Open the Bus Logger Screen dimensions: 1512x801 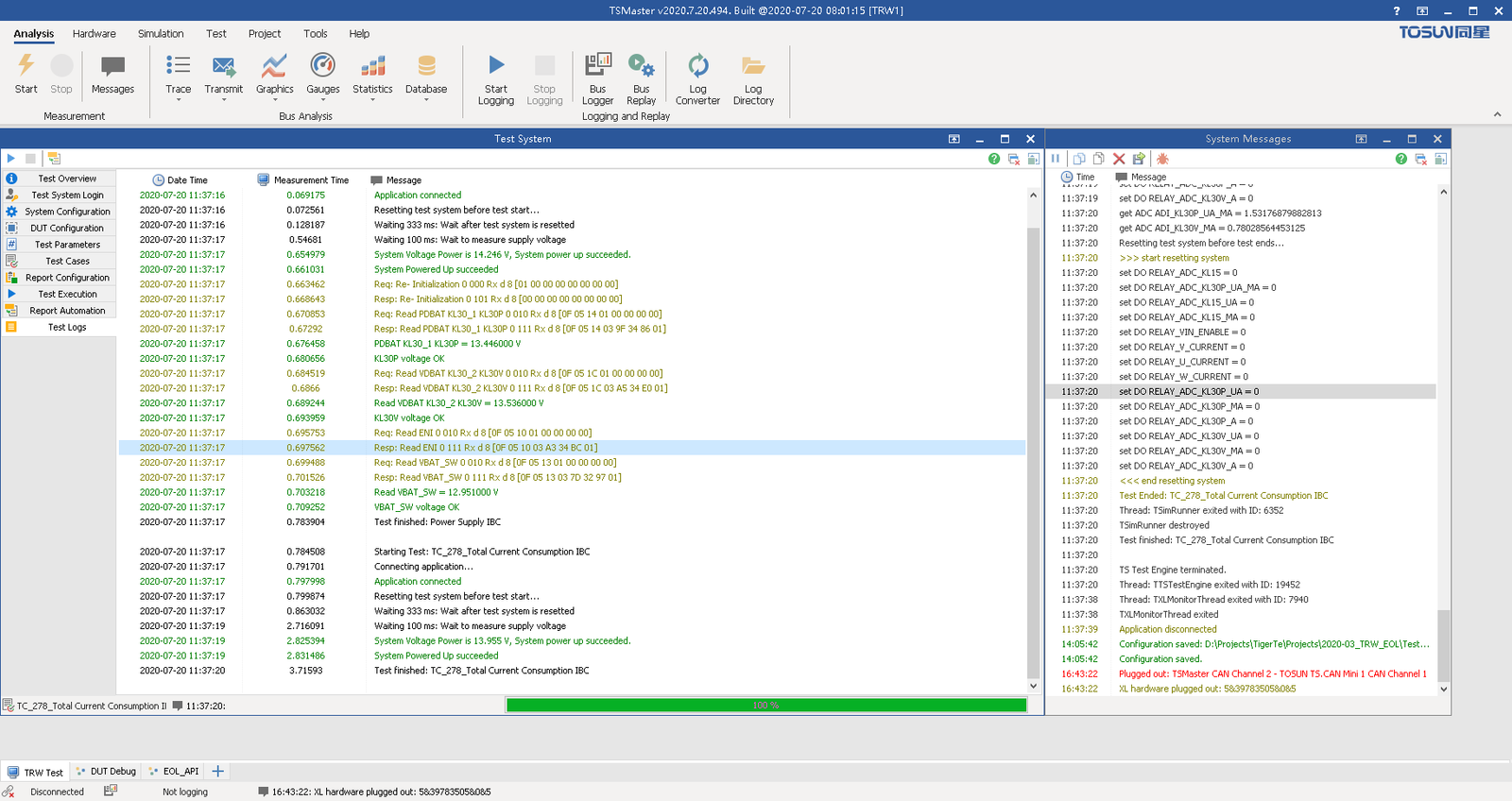[x=597, y=78]
